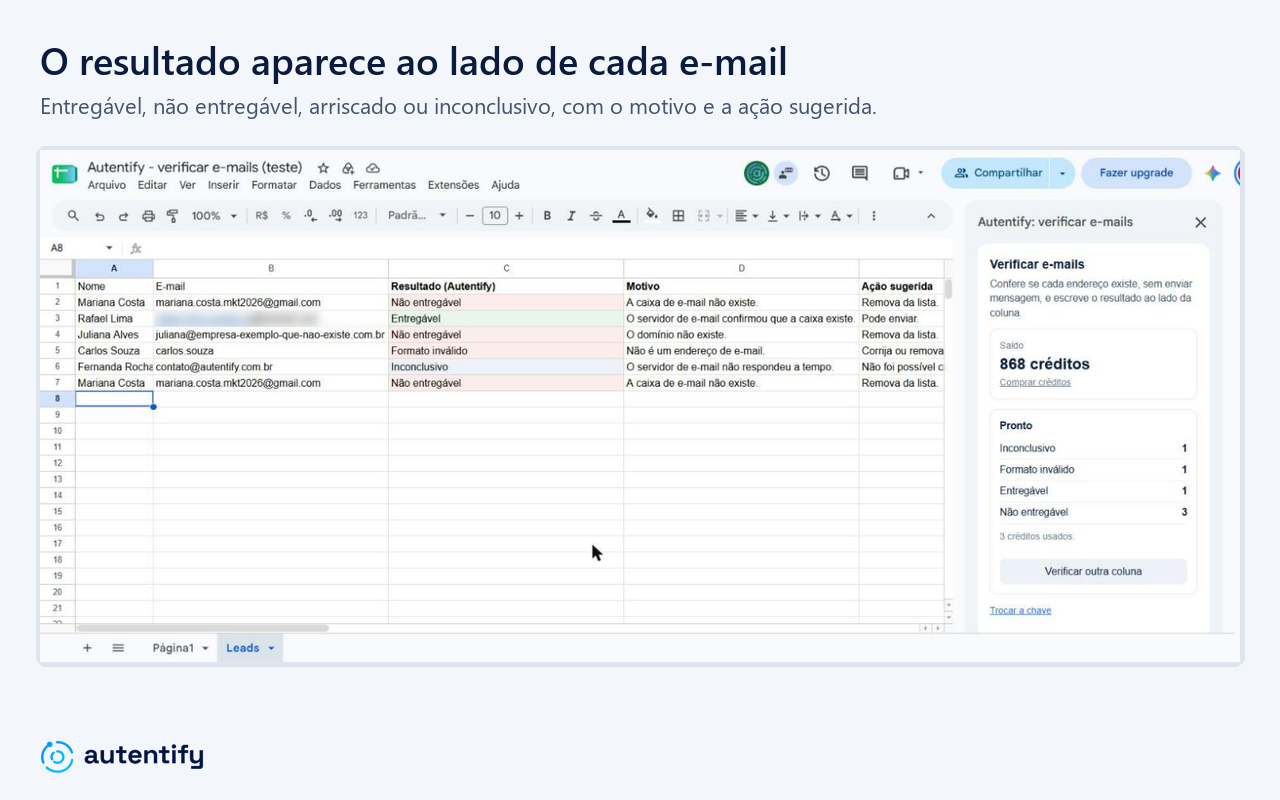Click the green collaborator avatar
This screenshot has height=800, width=1280.
[756, 173]
